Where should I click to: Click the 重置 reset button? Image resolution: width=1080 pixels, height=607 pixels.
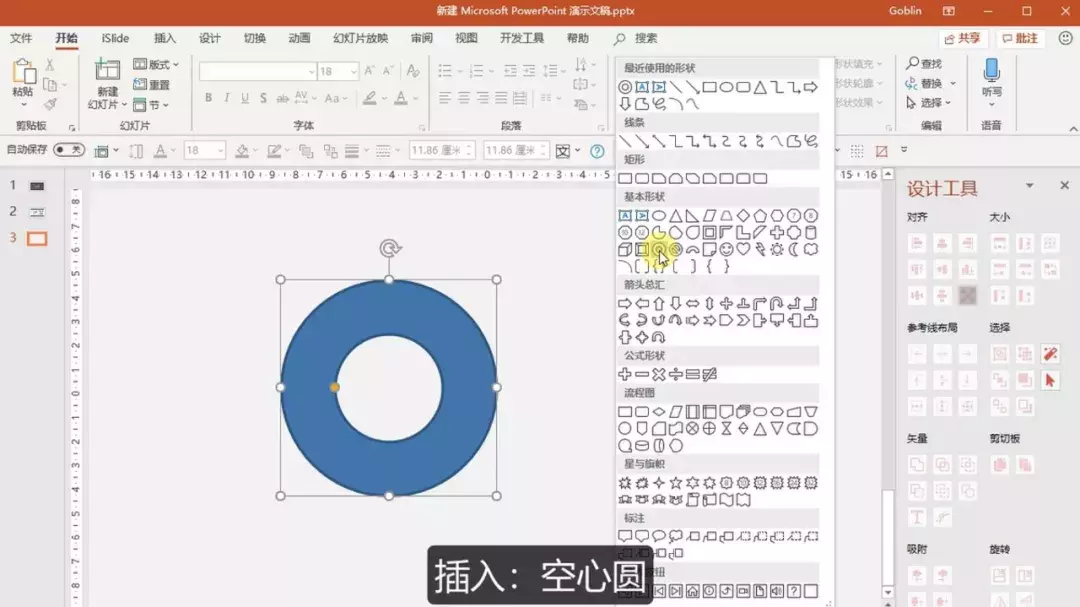[152, 85]
